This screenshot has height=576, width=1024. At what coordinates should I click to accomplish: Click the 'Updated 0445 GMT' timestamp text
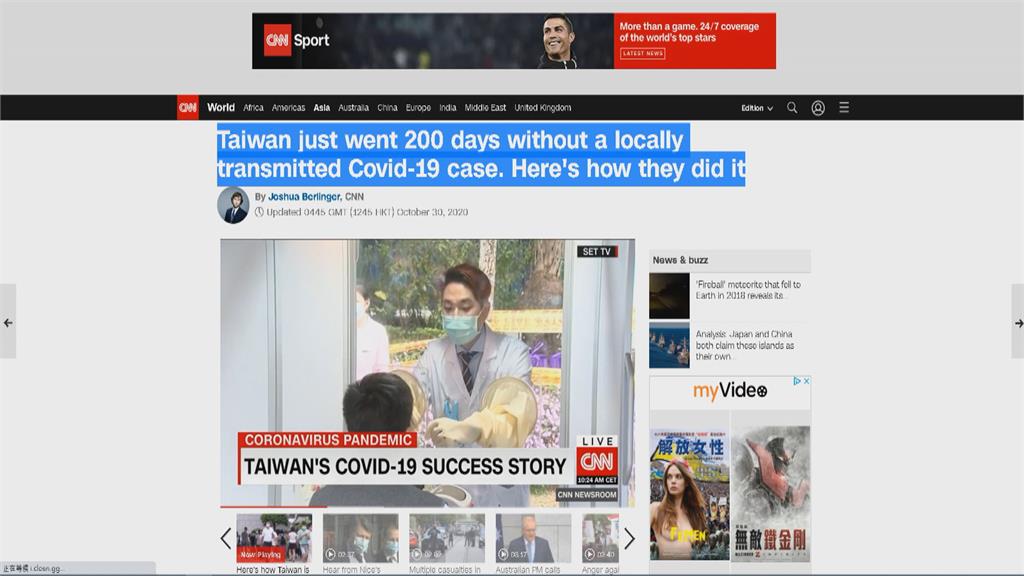pos(367,212)
